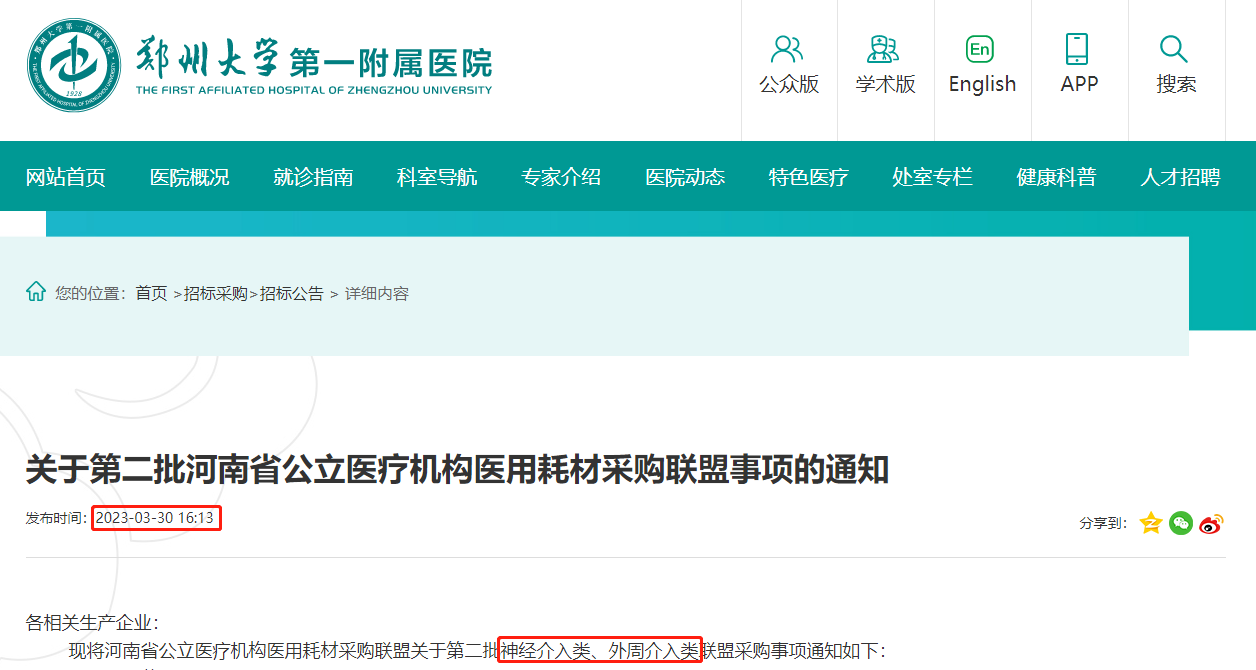1256x670 pixels.
Task: Open 医院动态 menu item
Action: 685,177
